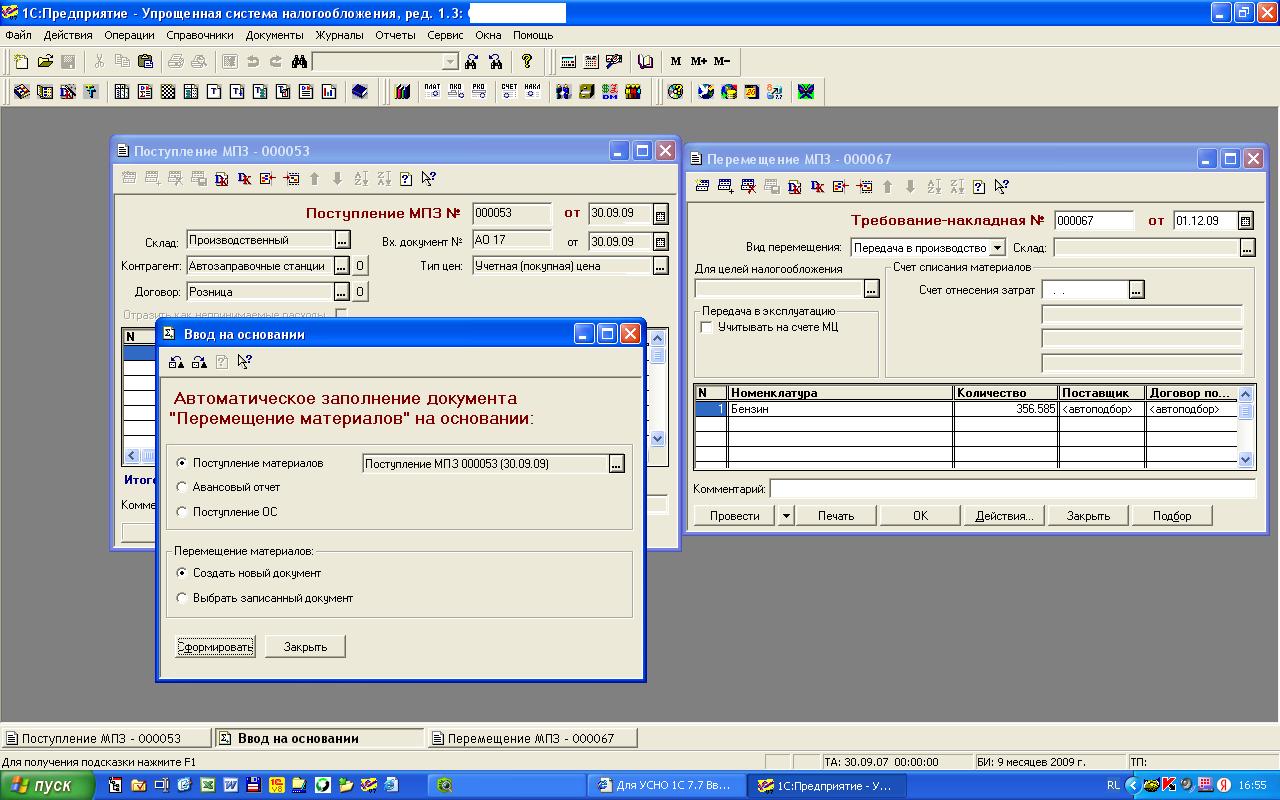The height and width of the screenshot is (800, 1280).
Task: Click the New document icon in main toolbar
Action: (x=21, y=61)
